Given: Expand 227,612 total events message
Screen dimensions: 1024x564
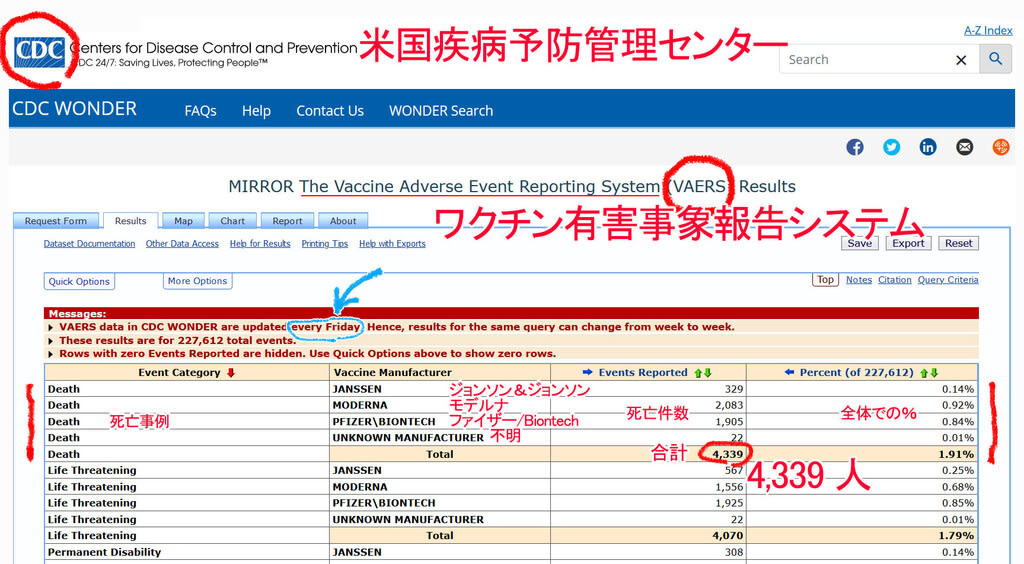Looking at the screenshot, I should coord(50,341).
